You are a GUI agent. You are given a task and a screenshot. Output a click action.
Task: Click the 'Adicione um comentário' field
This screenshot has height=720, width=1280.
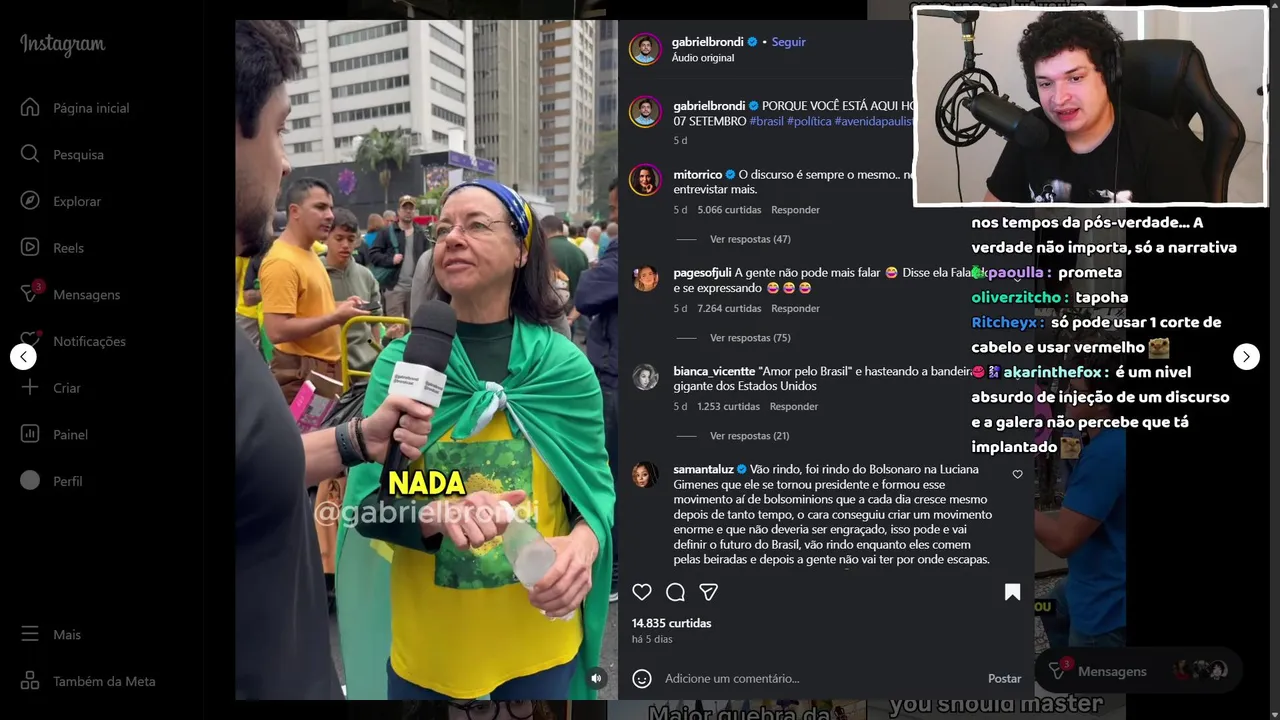pos(820,678)
